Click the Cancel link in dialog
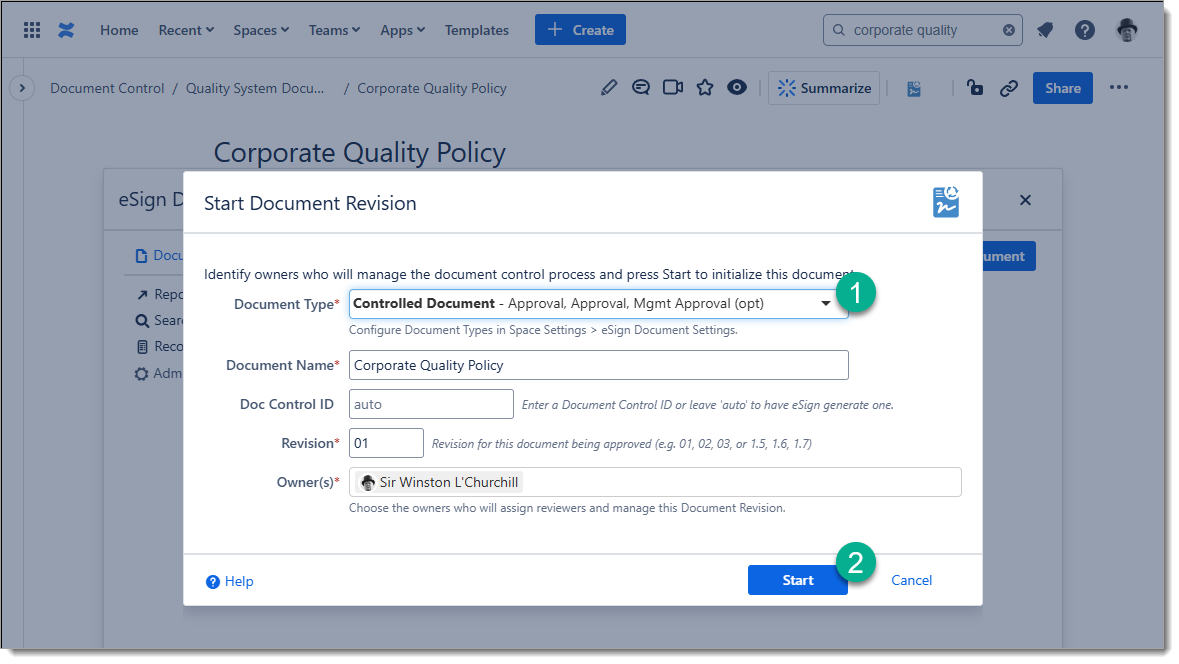Screen dimensions: 1179x664 pos(911,580)
